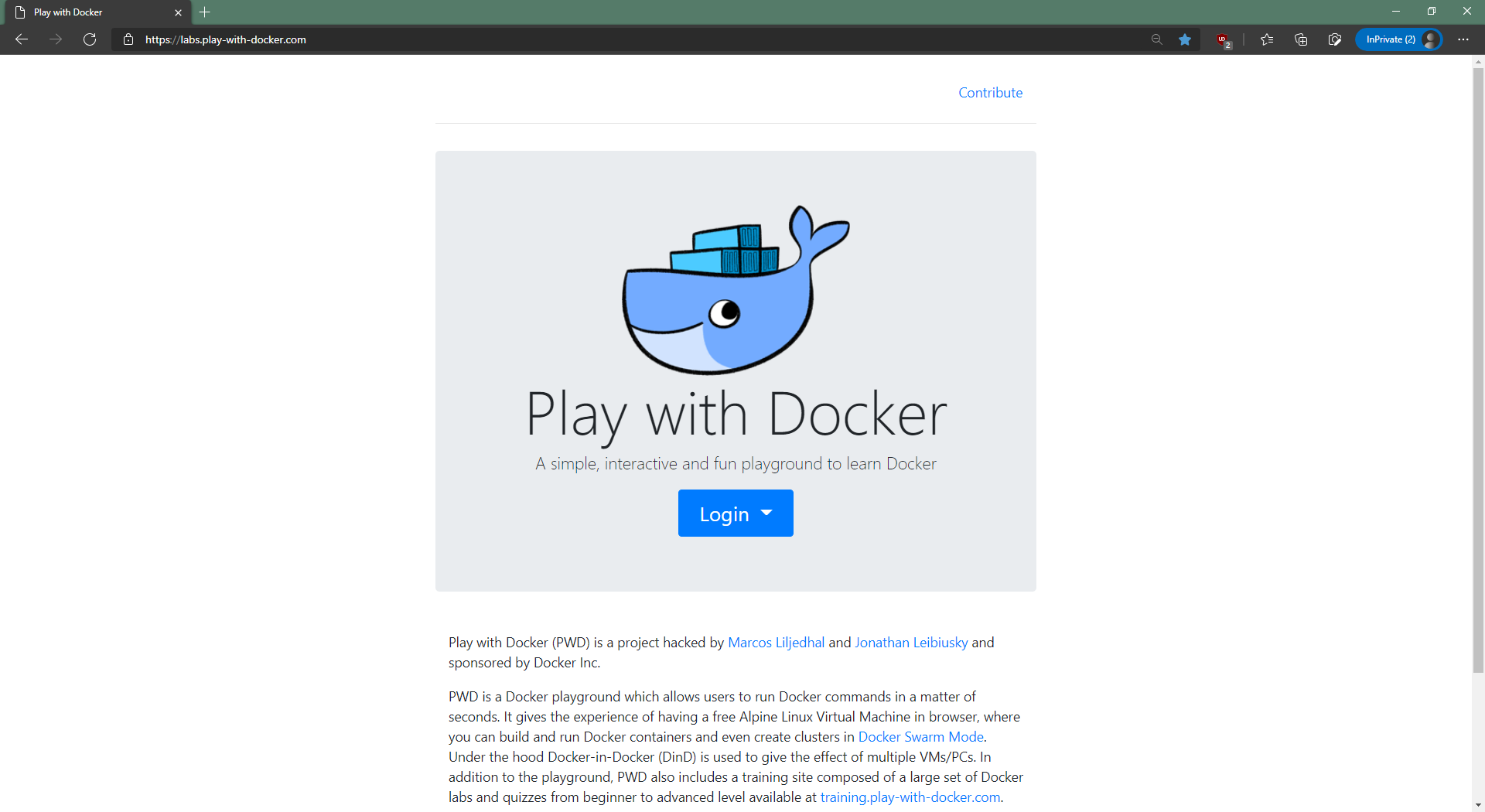Open the Contribute link
The height and width of the screenshot is (812, 1485).
tap(990, 93)
